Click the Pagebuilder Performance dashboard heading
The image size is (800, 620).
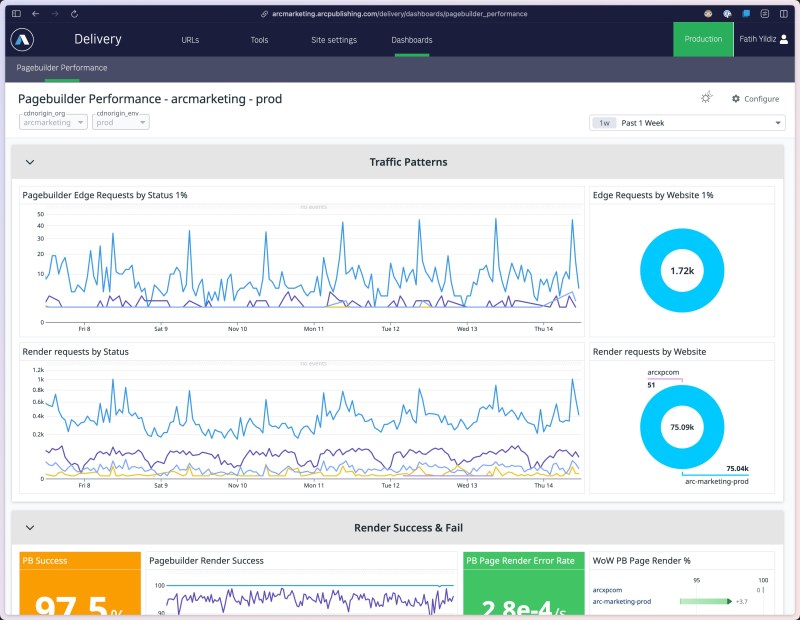point(150,99)
